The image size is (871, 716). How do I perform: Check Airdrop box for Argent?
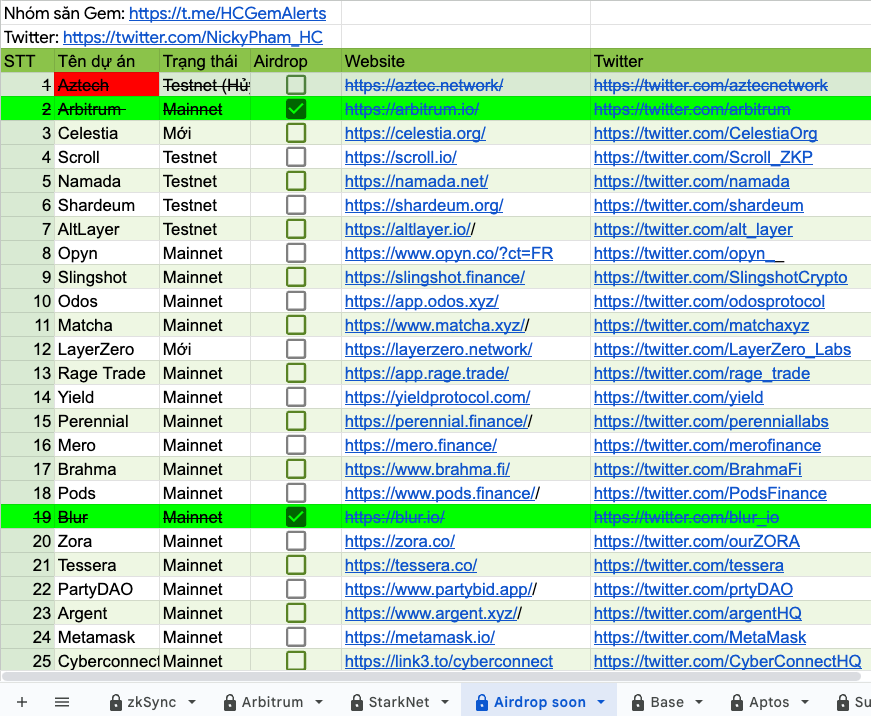(296, 613)
